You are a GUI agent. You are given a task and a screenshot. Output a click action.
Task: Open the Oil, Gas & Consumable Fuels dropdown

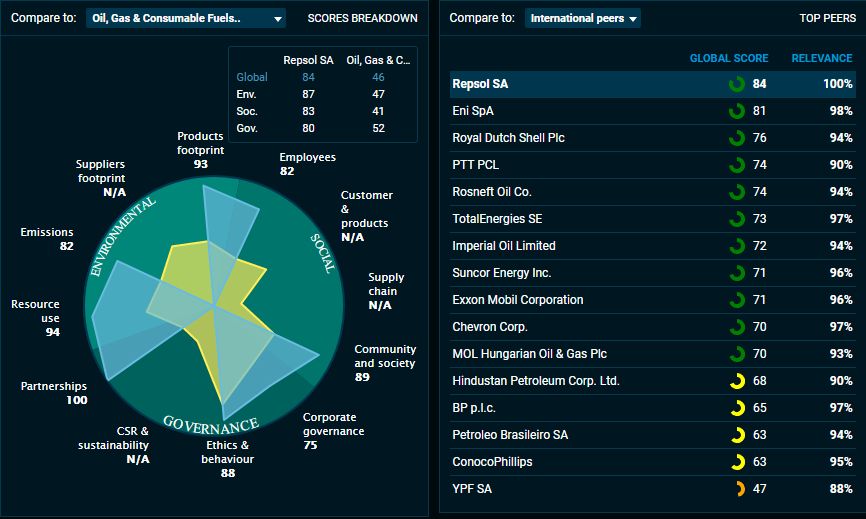186,18
